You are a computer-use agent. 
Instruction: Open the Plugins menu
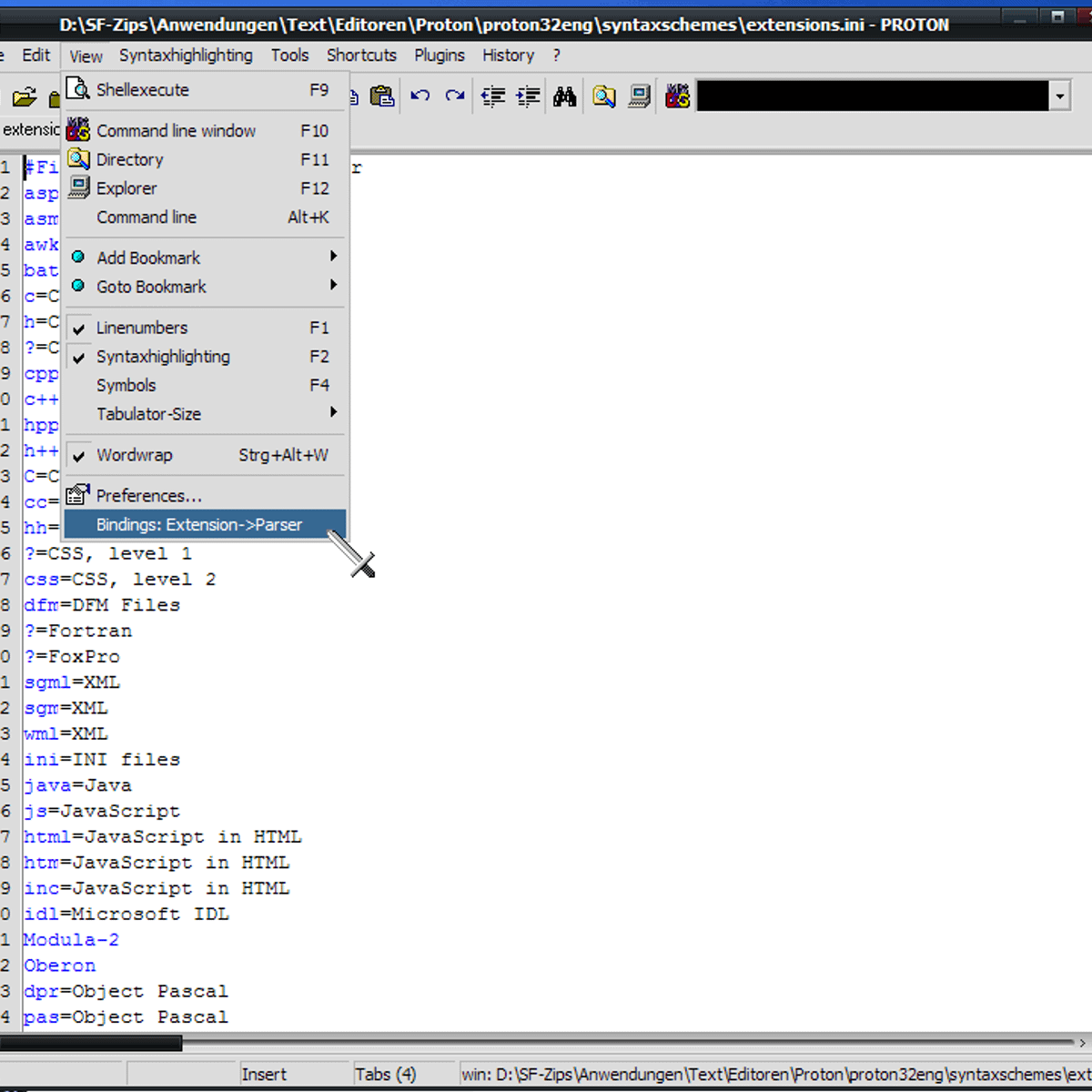pyautogui.click(x=440, y=56)
